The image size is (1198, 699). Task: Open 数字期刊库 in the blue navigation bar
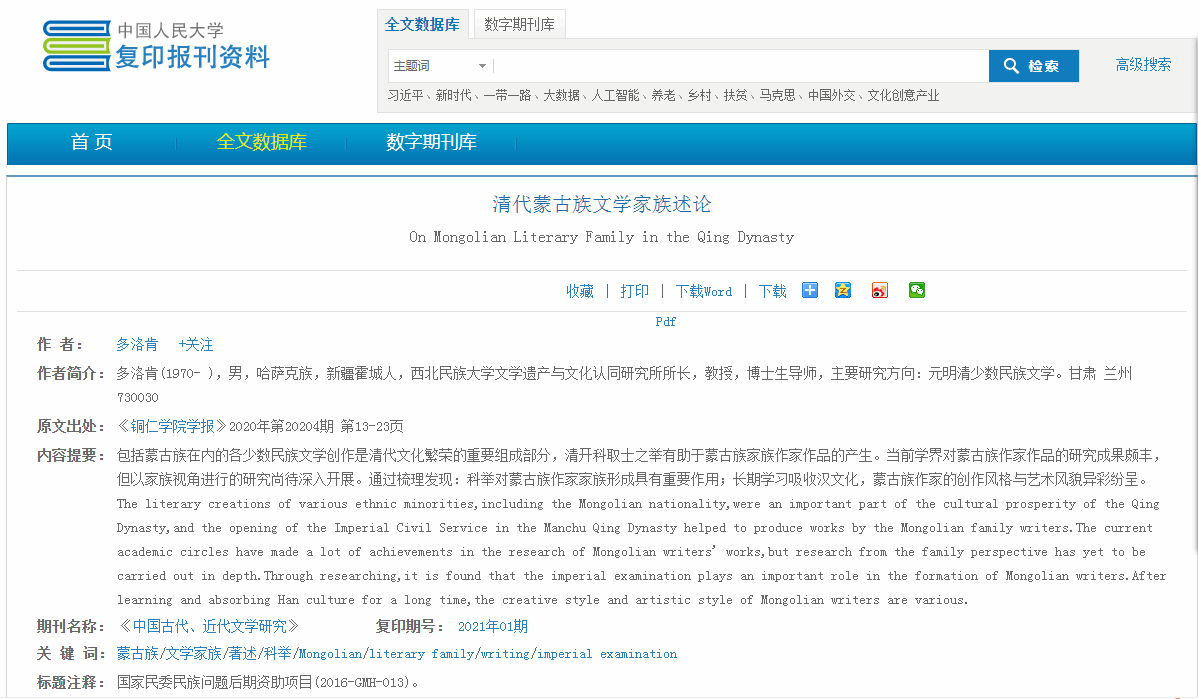point(431,143)
